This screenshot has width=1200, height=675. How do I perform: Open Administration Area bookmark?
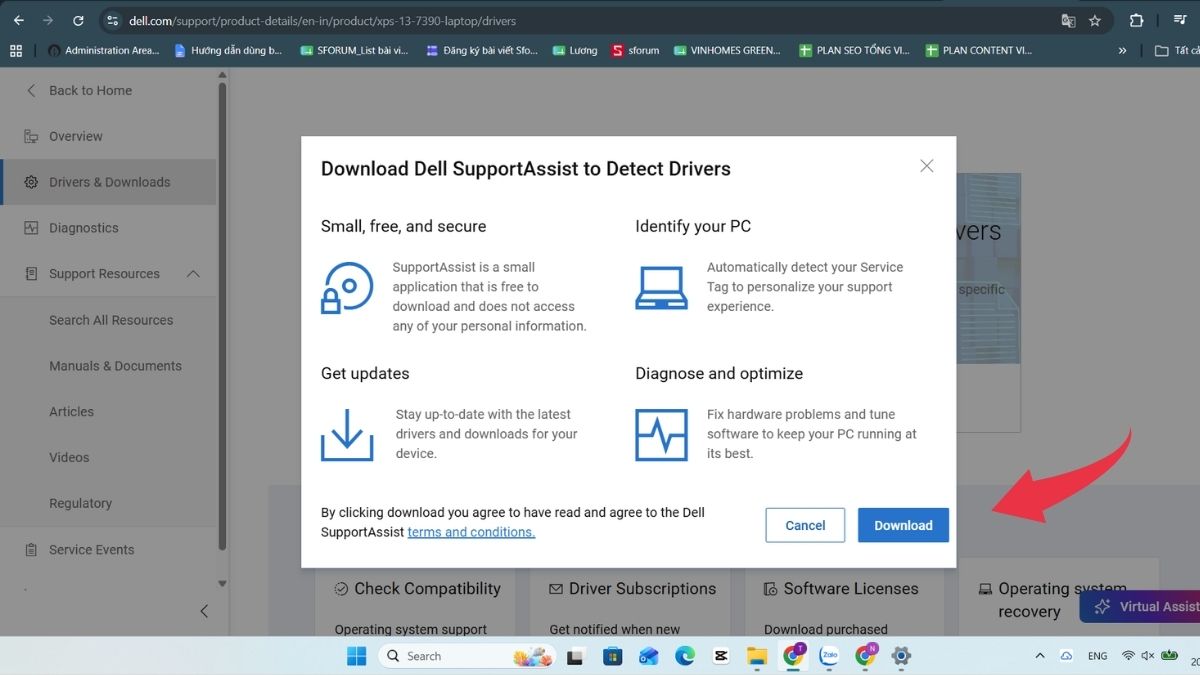pos(103,50)
